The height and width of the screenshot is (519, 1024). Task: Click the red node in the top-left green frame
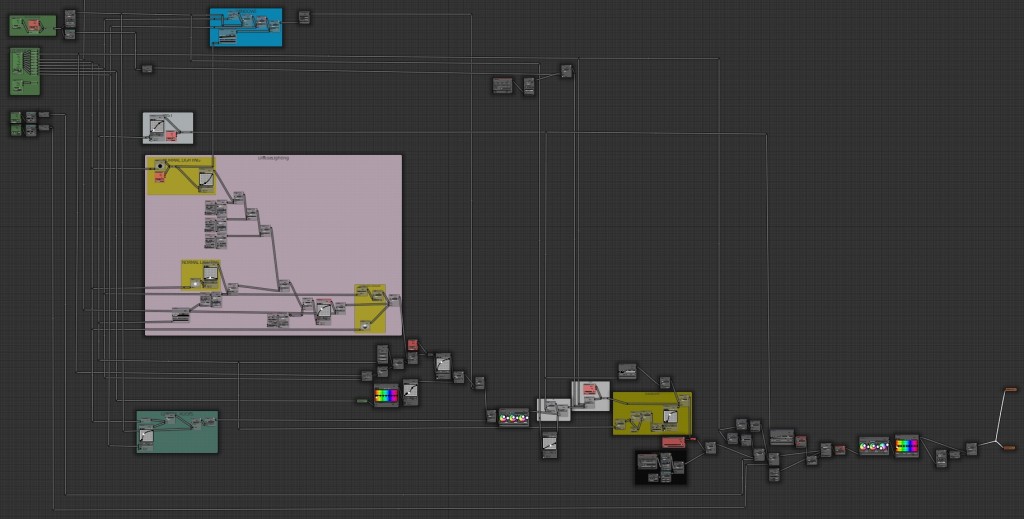click(x=36, y=24)
